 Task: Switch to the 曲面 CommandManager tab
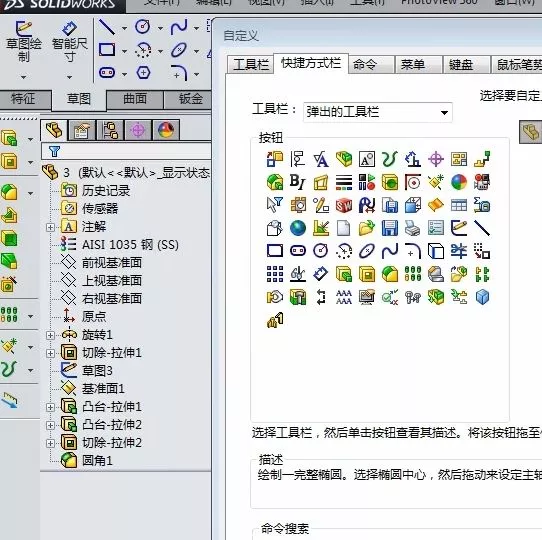point(135,99)
